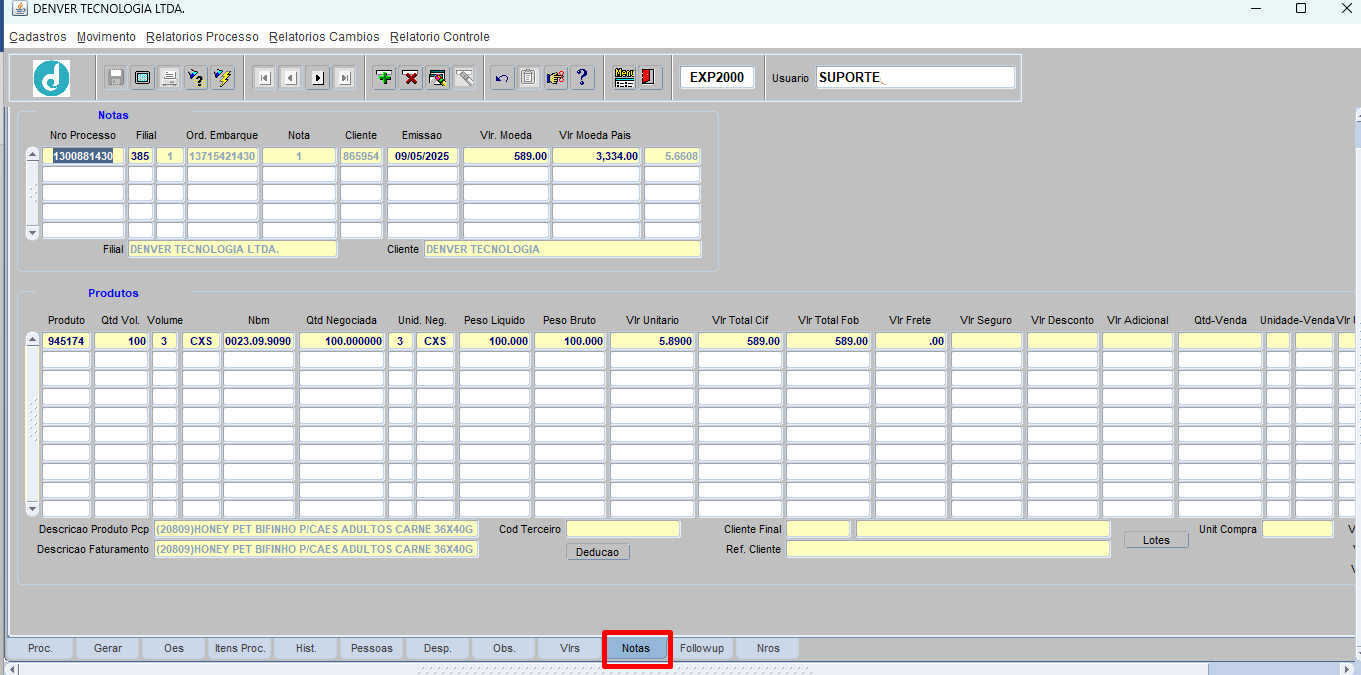Click the Print toolbar icon
Screen dimensions: 1361x675
point(170,78)
